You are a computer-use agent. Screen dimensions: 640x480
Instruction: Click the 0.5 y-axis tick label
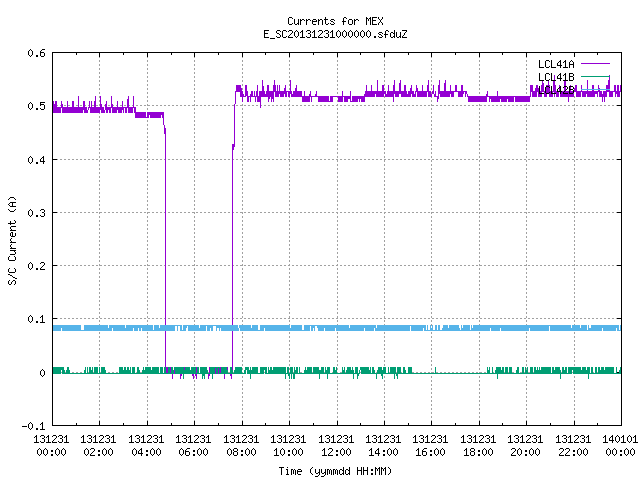tap(36, 106)
